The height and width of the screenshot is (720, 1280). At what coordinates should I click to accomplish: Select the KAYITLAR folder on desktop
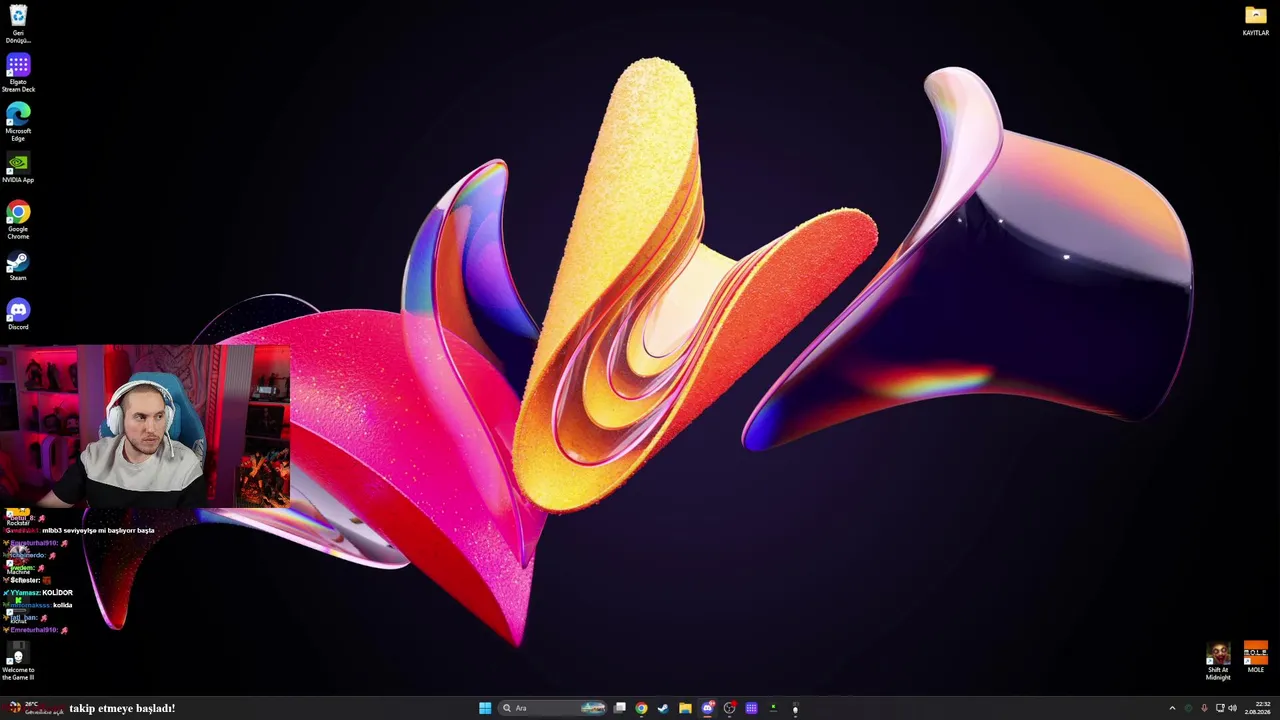tap(1256, 21)
